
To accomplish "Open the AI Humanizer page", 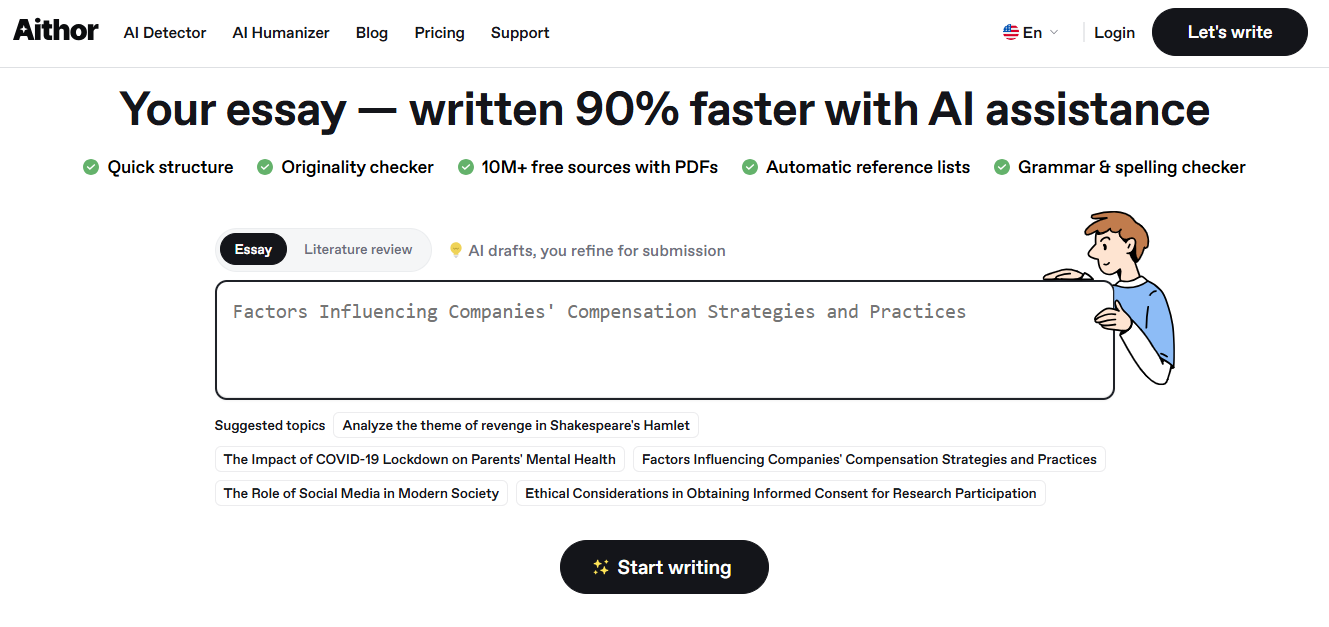I will [281, 33].
